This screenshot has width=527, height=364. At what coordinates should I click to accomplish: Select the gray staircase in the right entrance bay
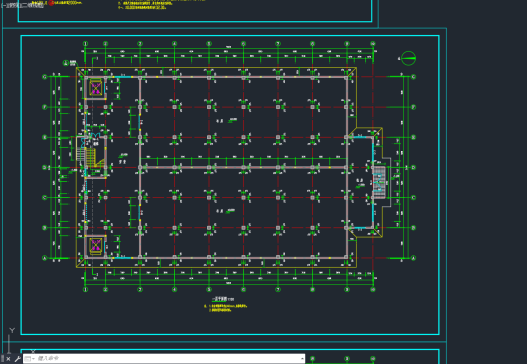point(379,182)
